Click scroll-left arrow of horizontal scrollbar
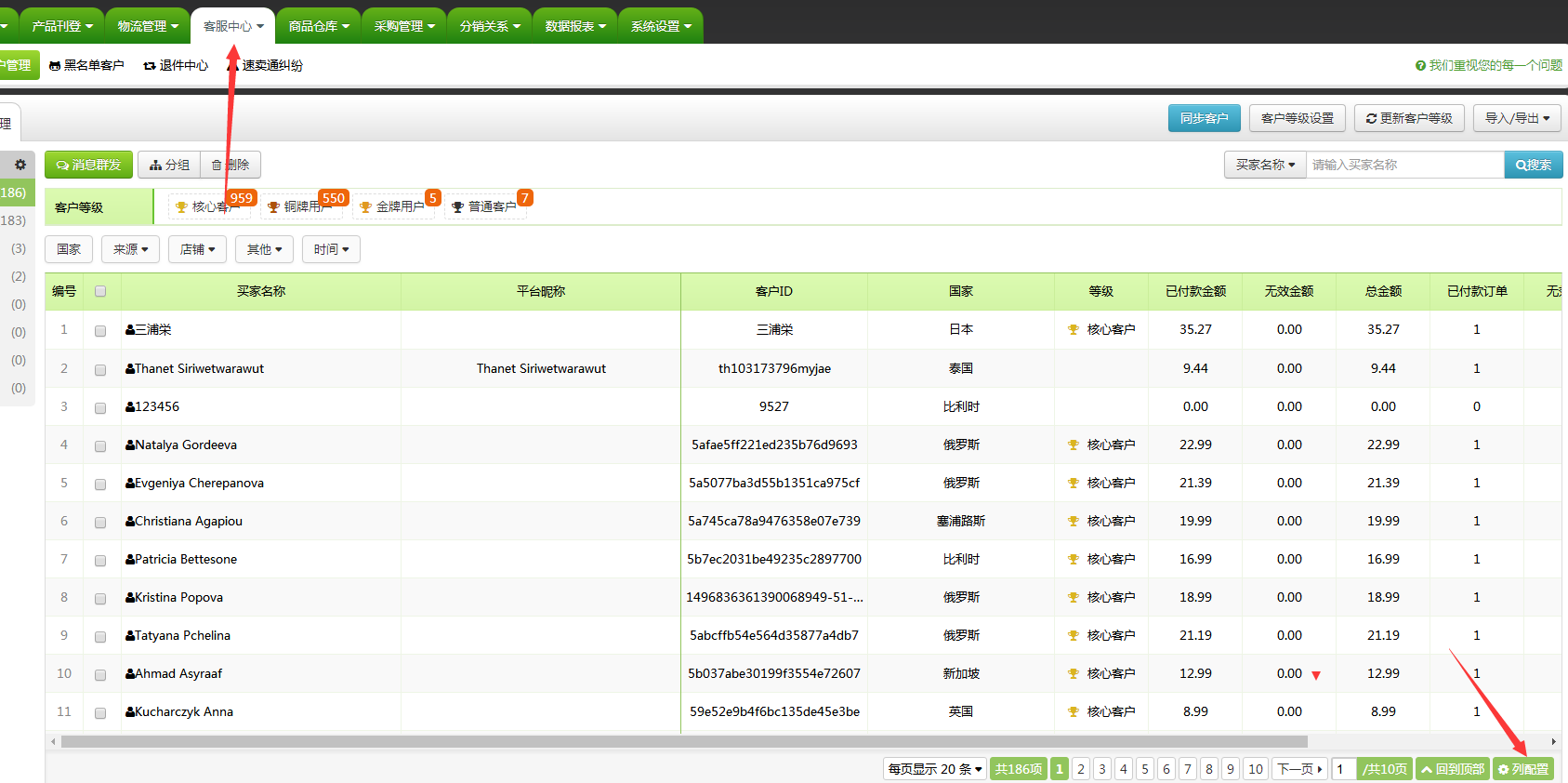The image size is (1568, 783). click(53, 742)
